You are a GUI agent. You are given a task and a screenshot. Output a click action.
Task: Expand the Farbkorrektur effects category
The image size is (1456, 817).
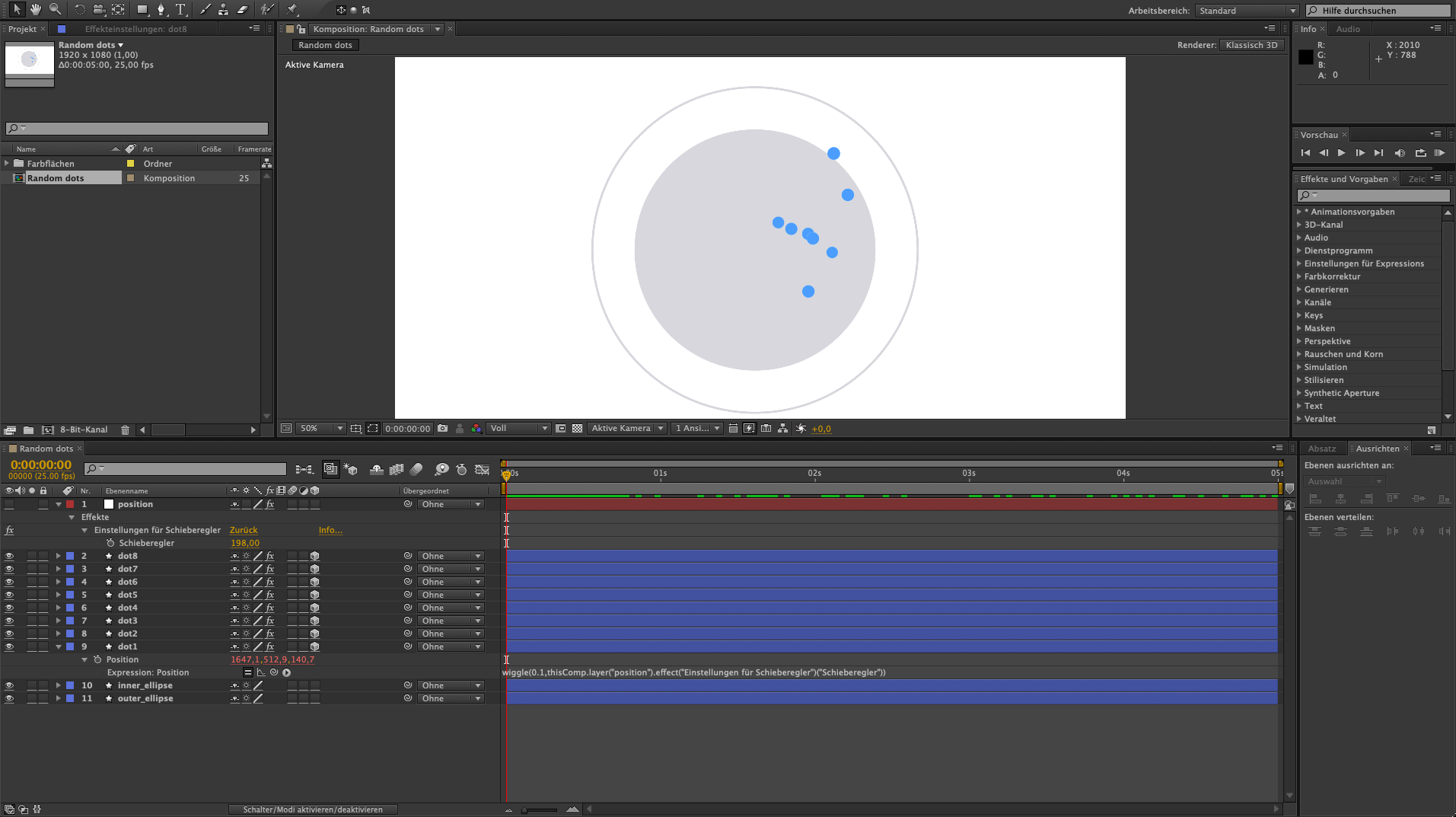[1299, 276]
